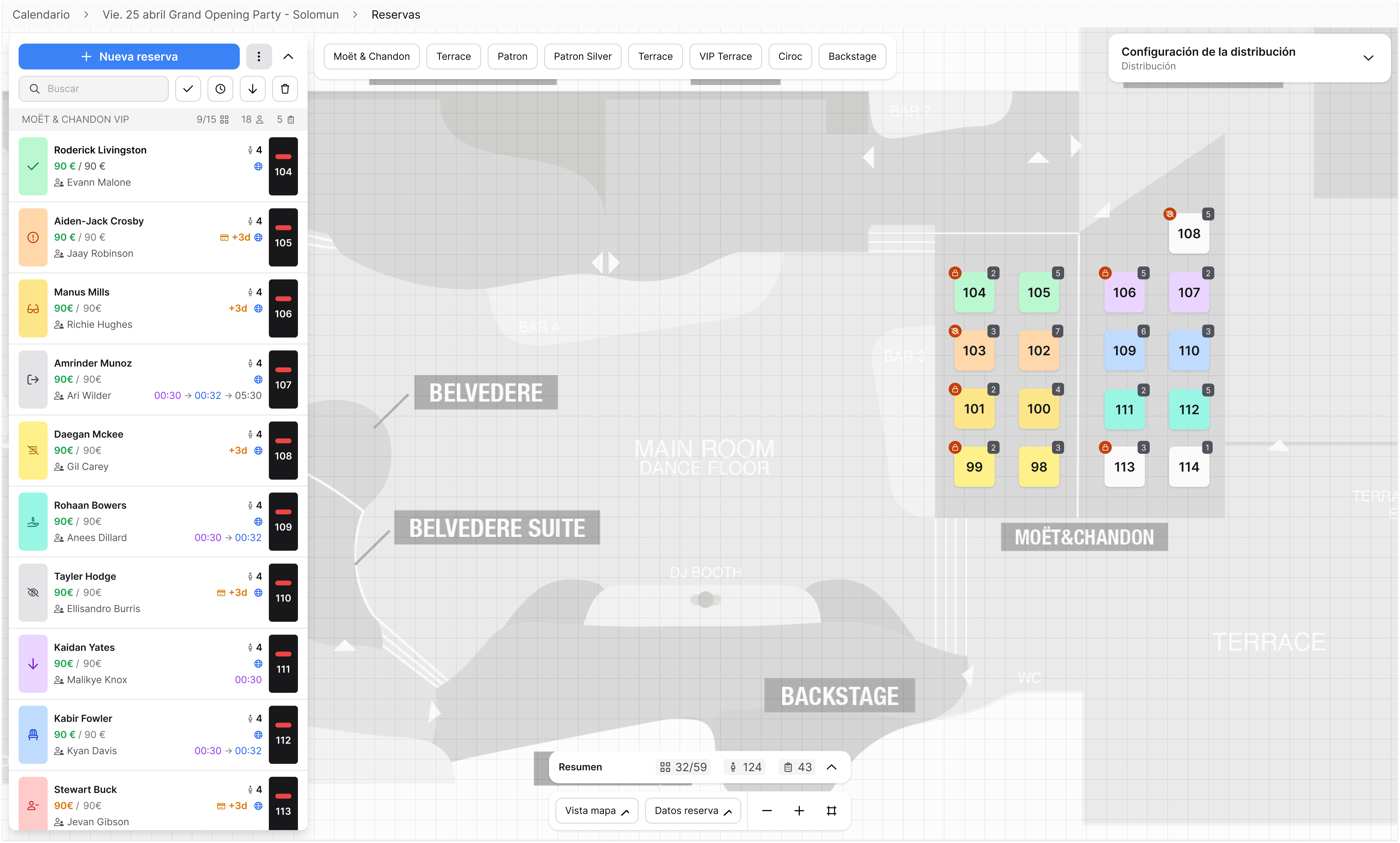
Task: Open the Configuración de la distribución dropdown
Action: [1369, 58]
